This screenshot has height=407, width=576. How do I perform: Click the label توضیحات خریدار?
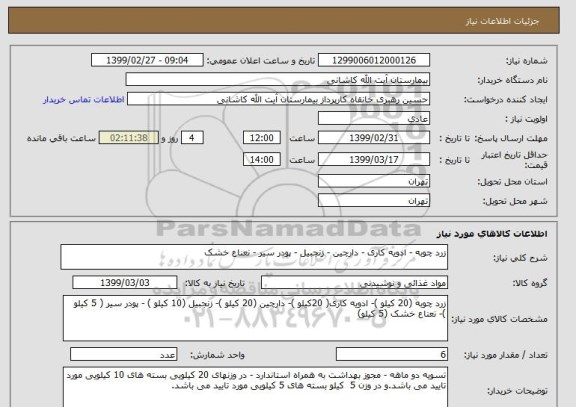[517, 391]
